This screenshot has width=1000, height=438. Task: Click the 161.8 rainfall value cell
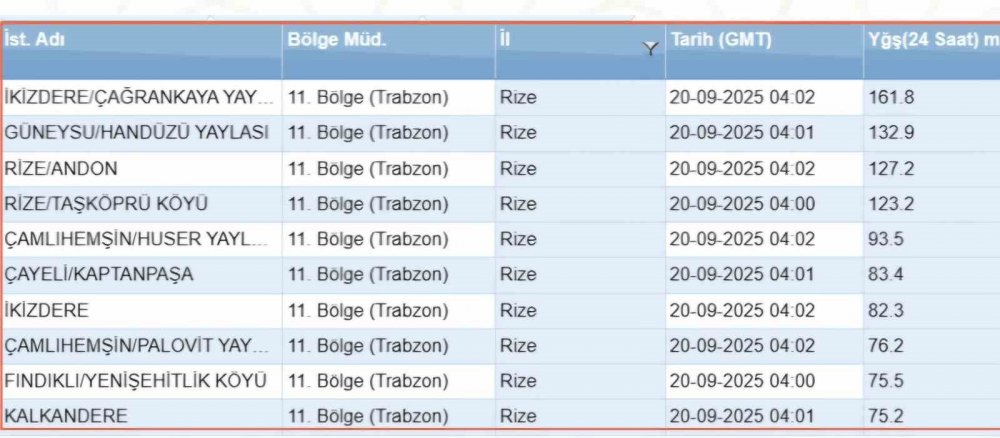891,98
